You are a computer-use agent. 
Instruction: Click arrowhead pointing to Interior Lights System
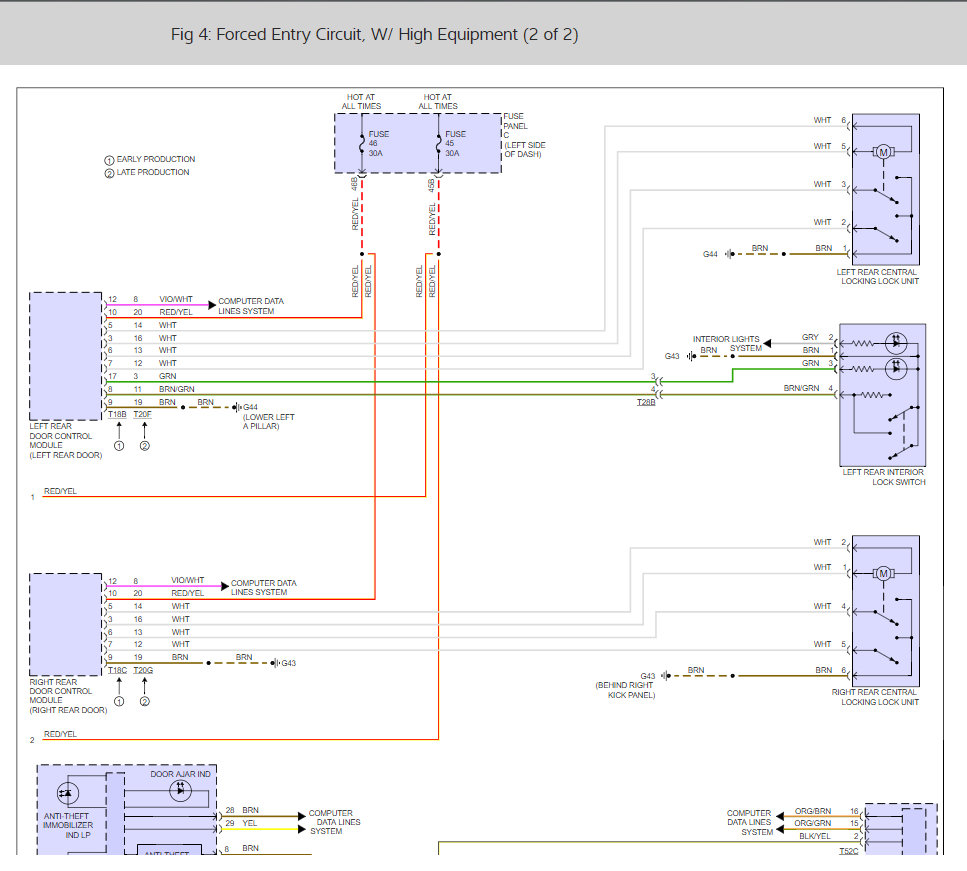pos(767,344)
